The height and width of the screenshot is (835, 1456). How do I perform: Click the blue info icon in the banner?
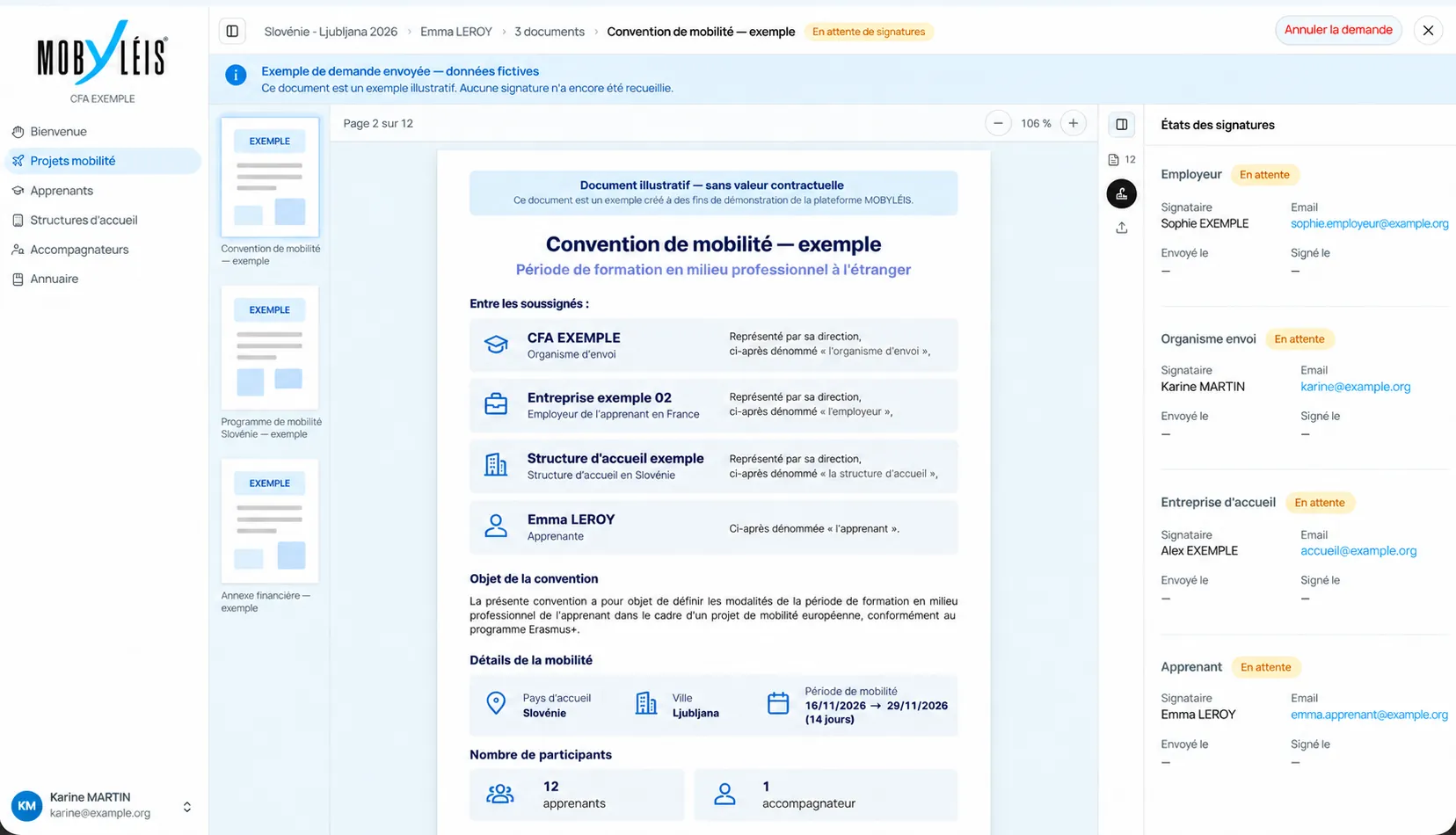pos(236,76)
